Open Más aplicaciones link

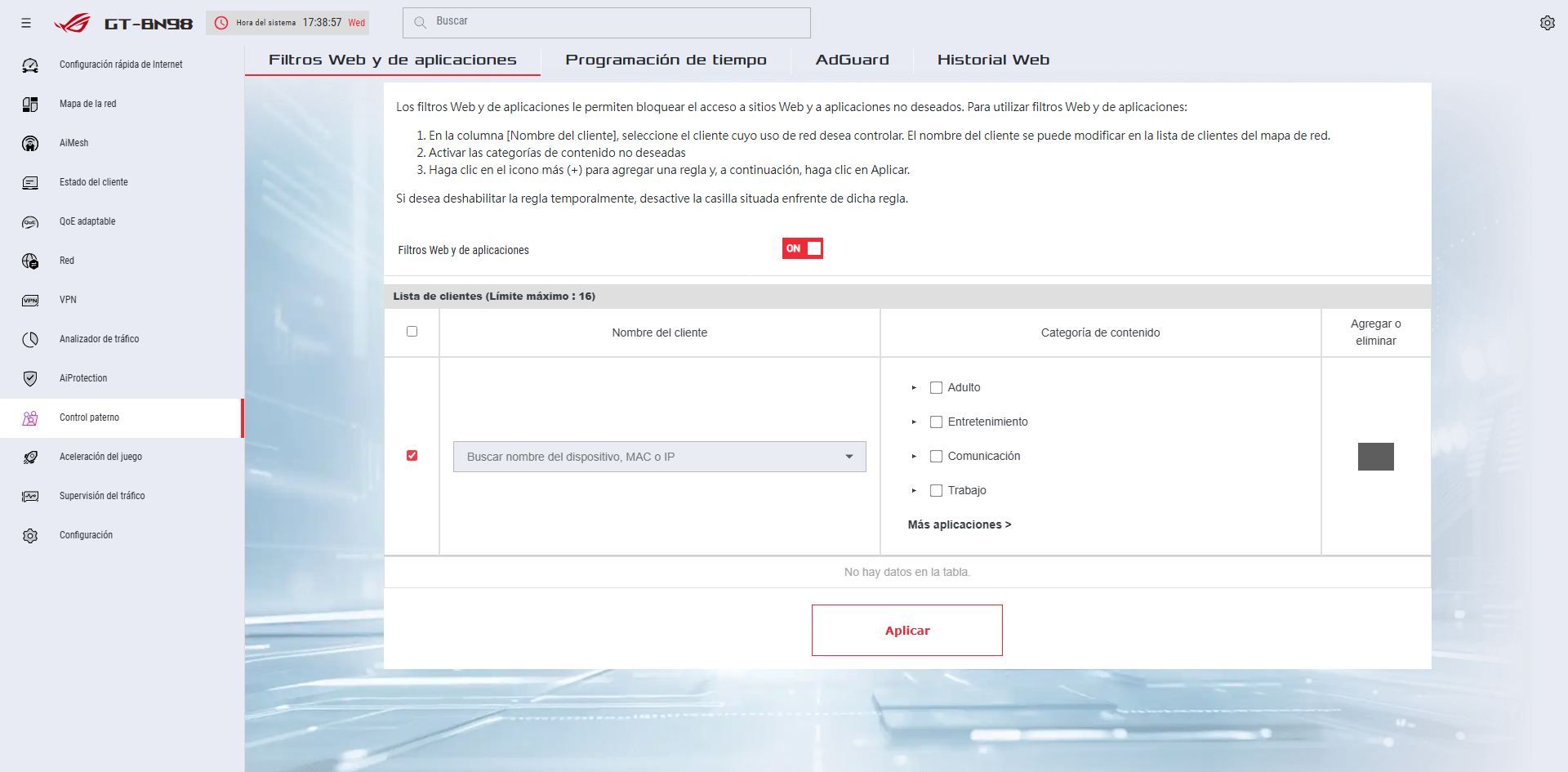point(960,524)
